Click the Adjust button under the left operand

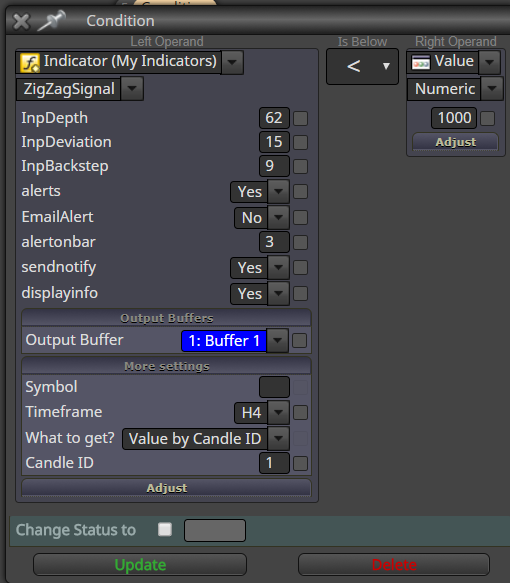coord(167,487)
